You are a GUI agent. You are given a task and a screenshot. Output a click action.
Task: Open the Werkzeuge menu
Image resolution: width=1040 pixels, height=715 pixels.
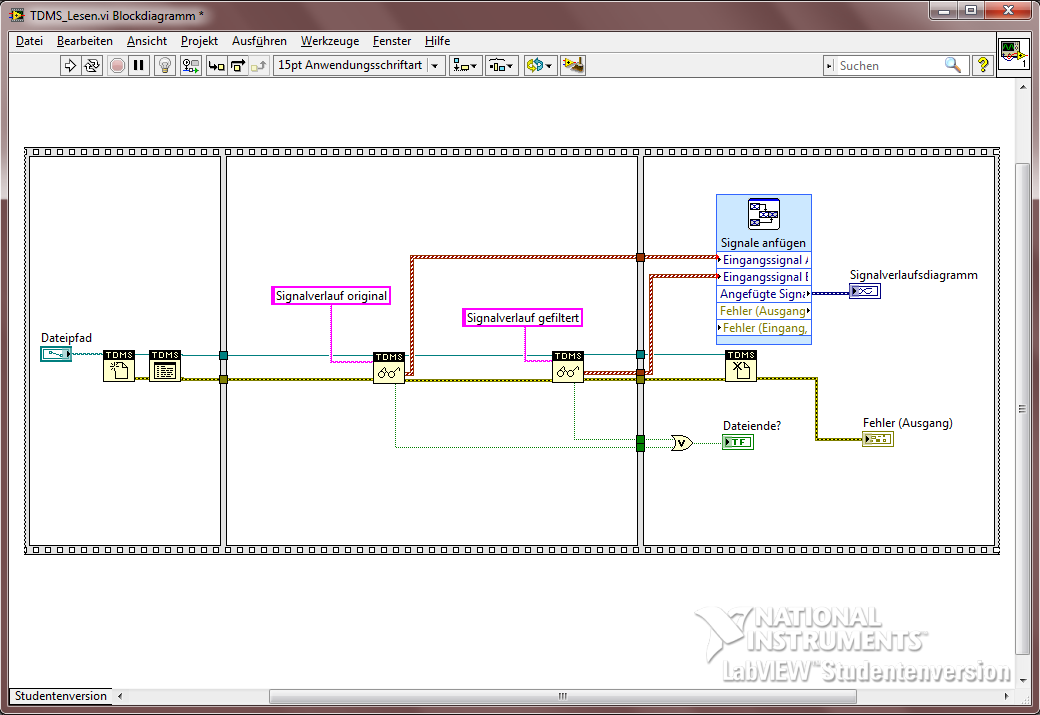[x=330, y=41]
